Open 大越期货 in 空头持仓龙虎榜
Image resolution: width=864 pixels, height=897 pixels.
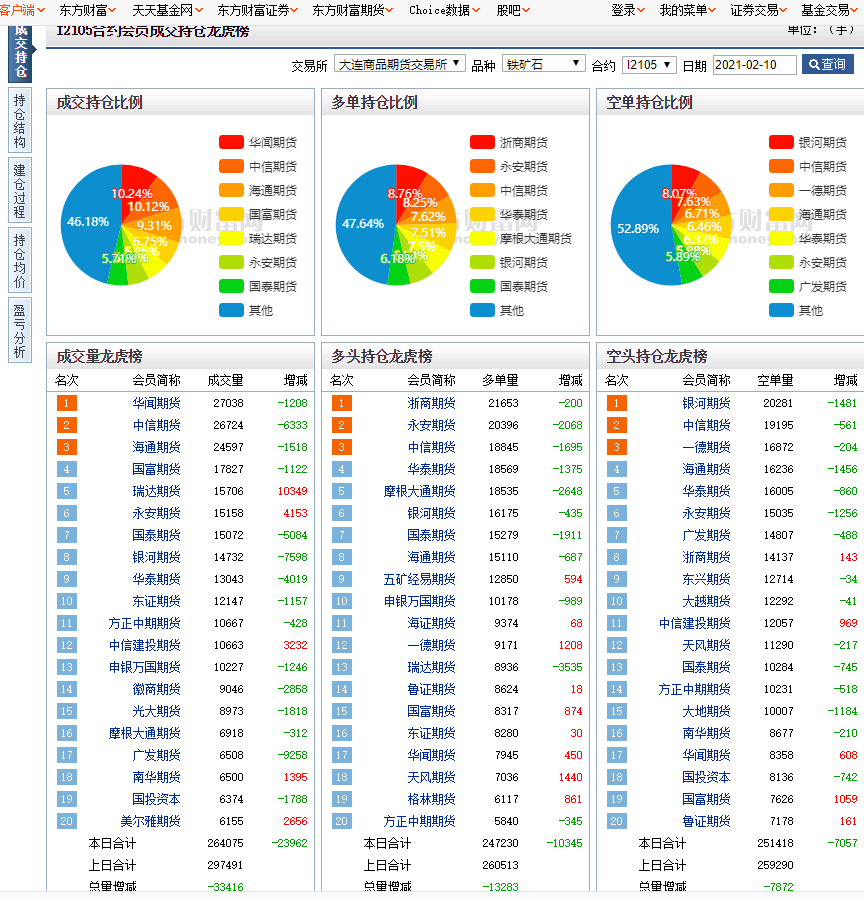[x=706, y=601]
